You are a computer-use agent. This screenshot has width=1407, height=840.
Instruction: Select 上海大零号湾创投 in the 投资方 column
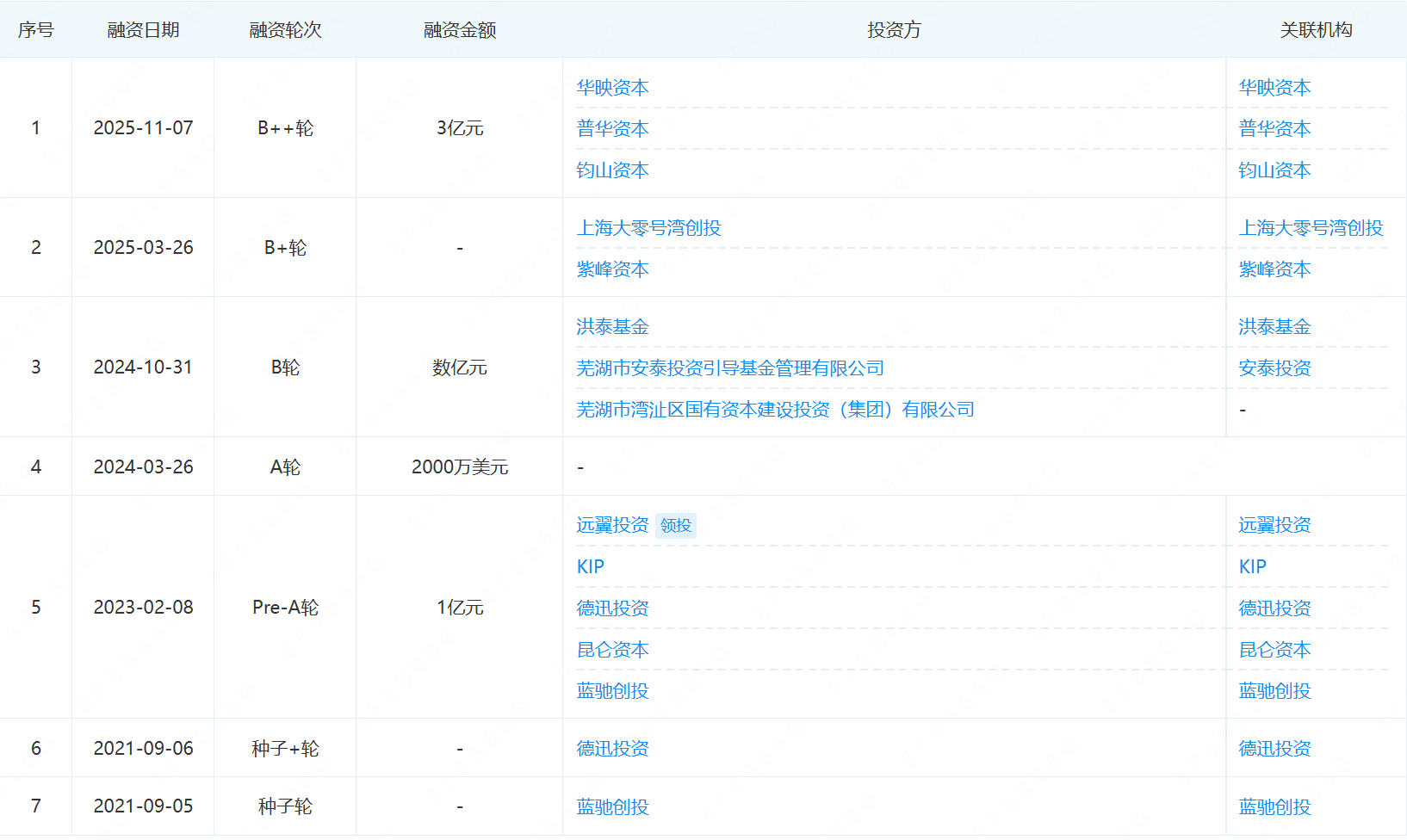click(x=648, y=228)
